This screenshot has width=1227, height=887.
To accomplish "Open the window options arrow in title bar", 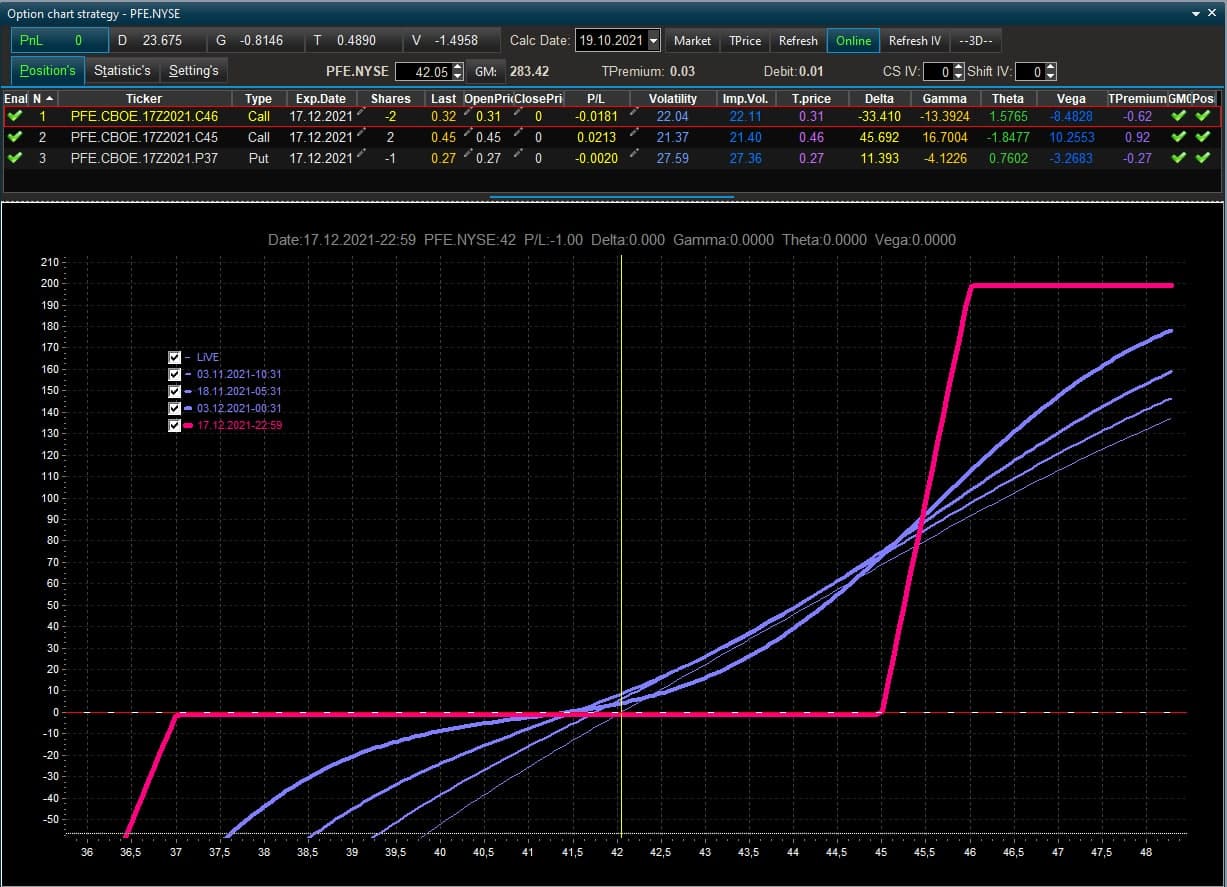I will tap(1198, 14).
